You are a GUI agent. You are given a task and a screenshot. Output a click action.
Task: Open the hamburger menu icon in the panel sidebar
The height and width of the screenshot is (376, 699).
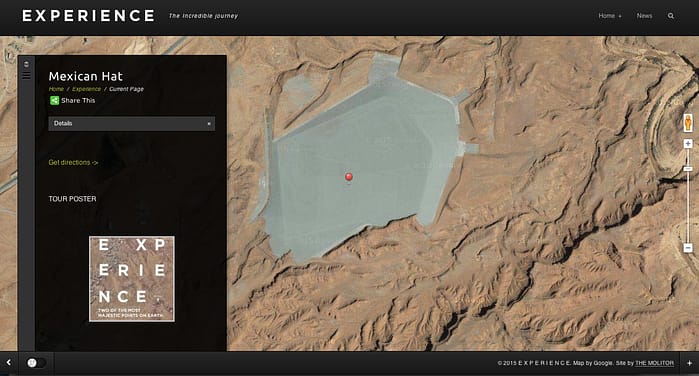point(26,76)
